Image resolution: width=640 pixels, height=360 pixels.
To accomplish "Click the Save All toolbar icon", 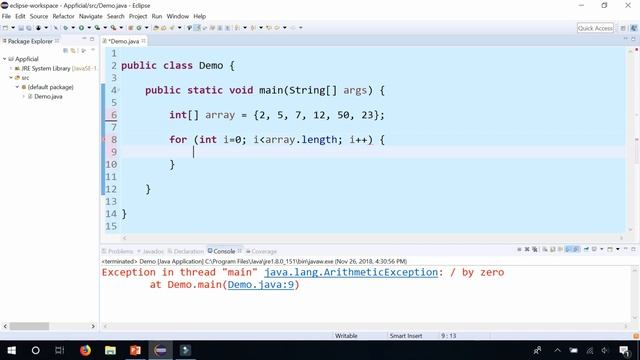I will pos(29,28).
